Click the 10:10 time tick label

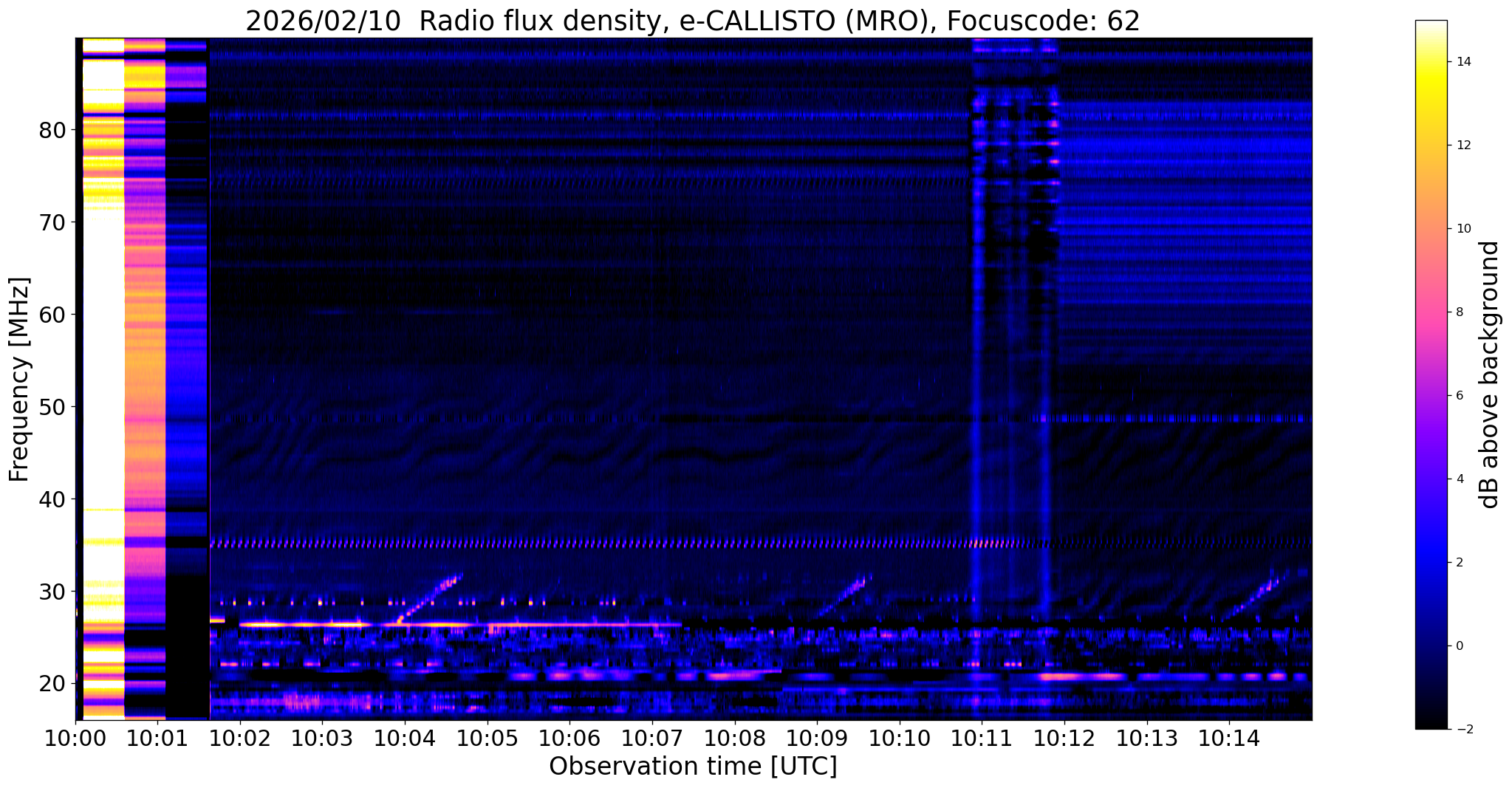pyautogui.click(x=899, y=738)
